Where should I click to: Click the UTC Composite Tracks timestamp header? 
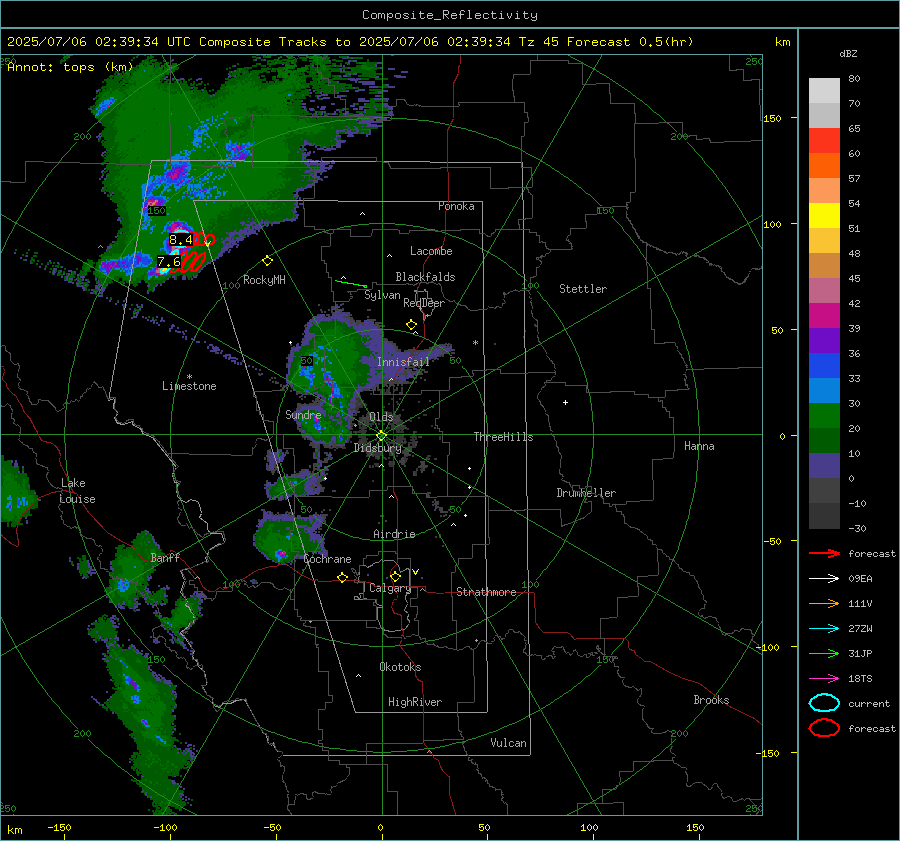pyautogui.click(x=350, y=42)
